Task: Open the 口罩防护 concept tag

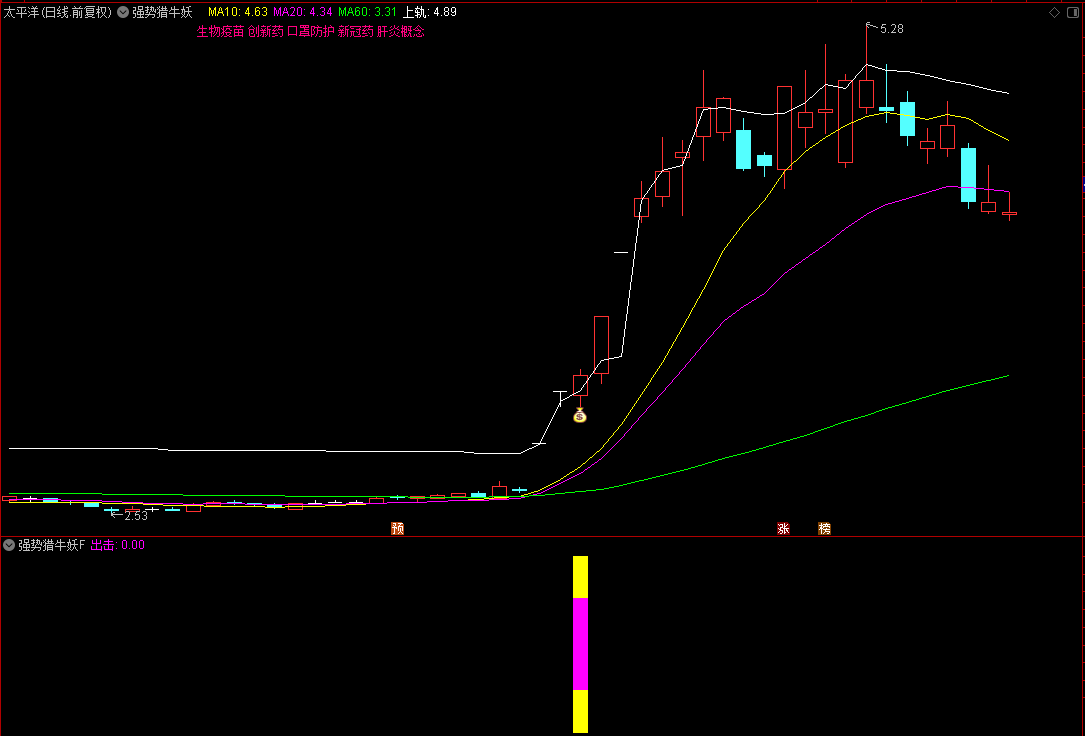Action: 311,31
